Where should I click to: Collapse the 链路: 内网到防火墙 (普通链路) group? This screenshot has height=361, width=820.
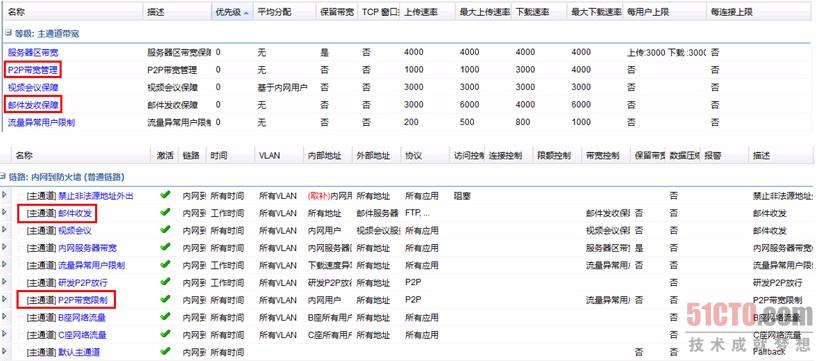[x=3, y=177]
